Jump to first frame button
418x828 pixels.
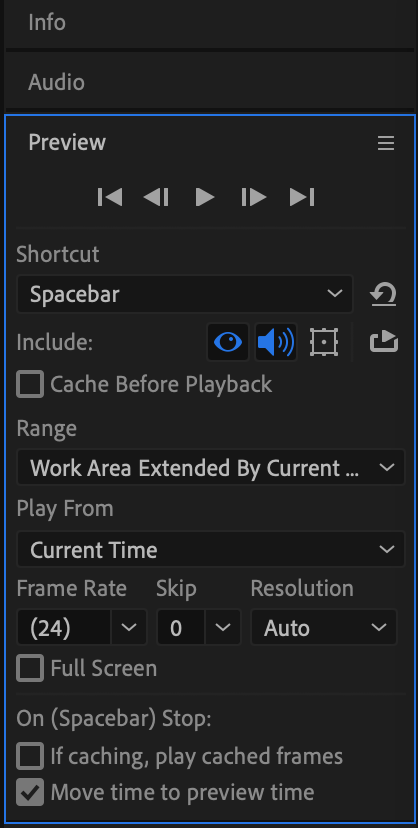click(x=110, y=197)
